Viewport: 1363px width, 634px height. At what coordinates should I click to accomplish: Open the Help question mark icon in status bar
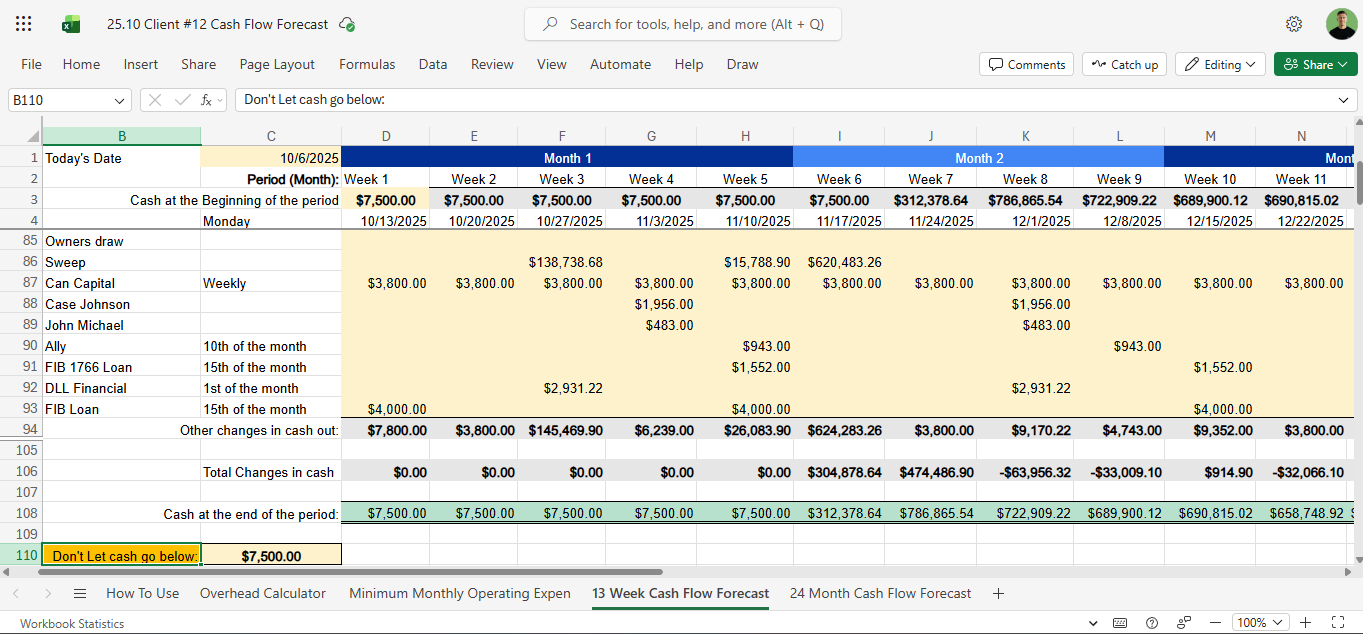click(x=1152, y=623)
